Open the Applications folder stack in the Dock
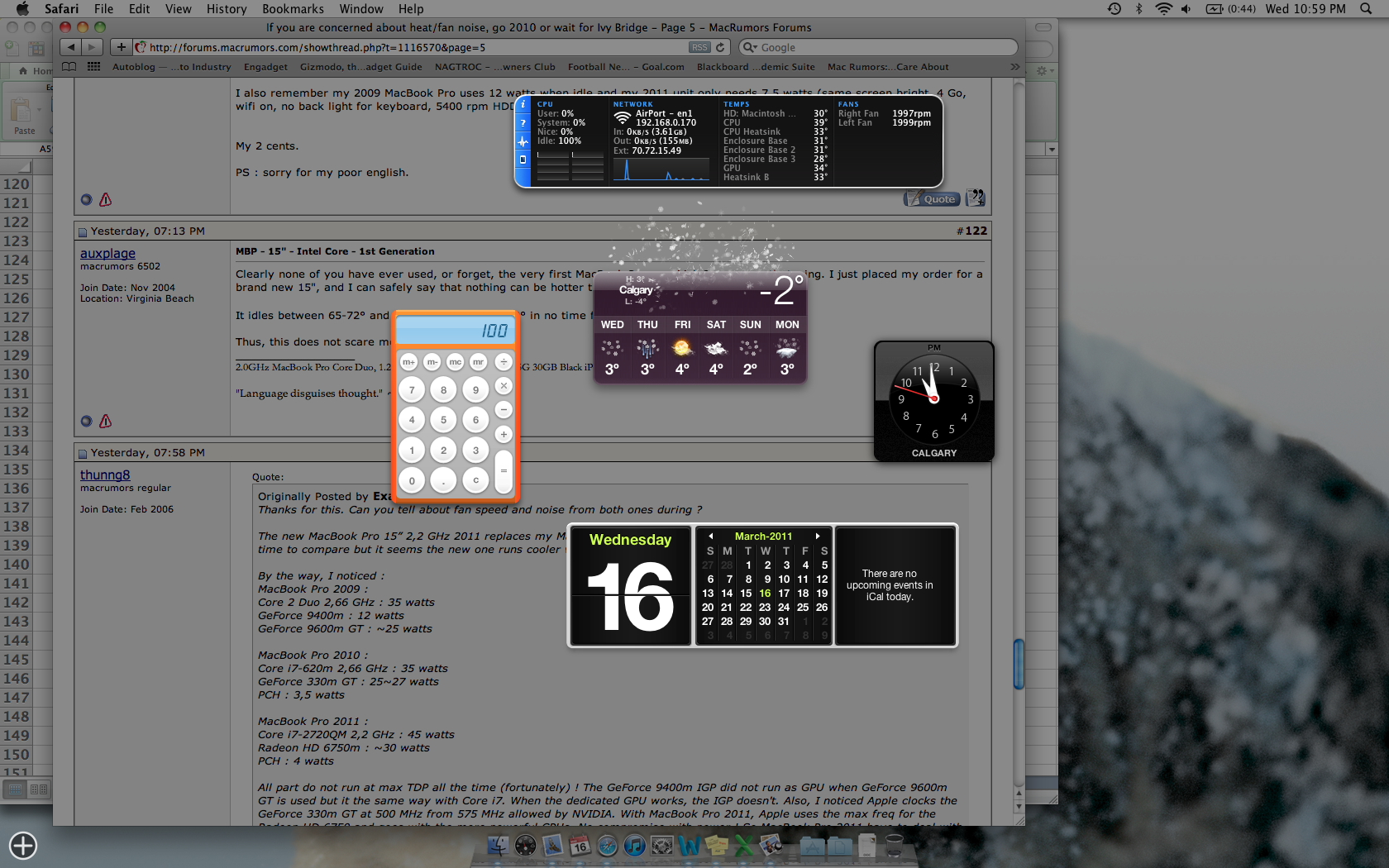The width and height of the screenshot is (1389, 868). coord(812,846)
